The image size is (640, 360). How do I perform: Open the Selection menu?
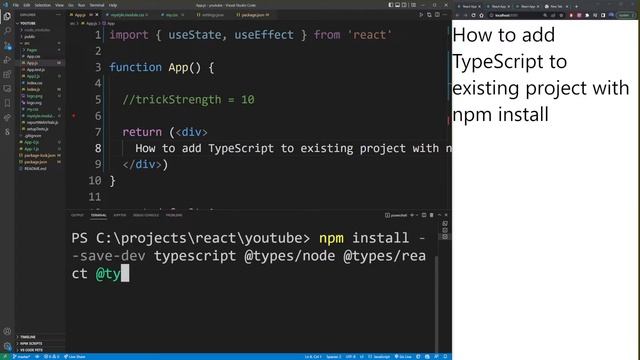click(42, 5)
